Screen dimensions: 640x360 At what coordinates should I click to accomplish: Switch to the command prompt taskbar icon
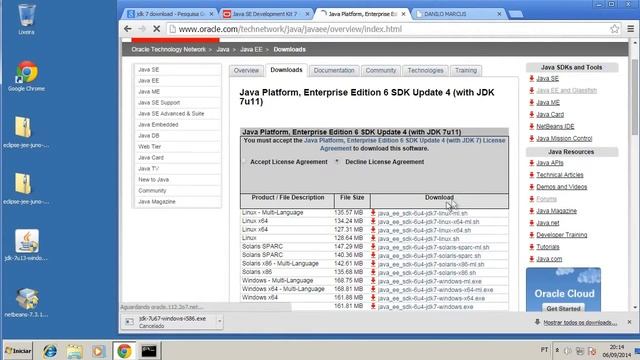coord(149,351)
